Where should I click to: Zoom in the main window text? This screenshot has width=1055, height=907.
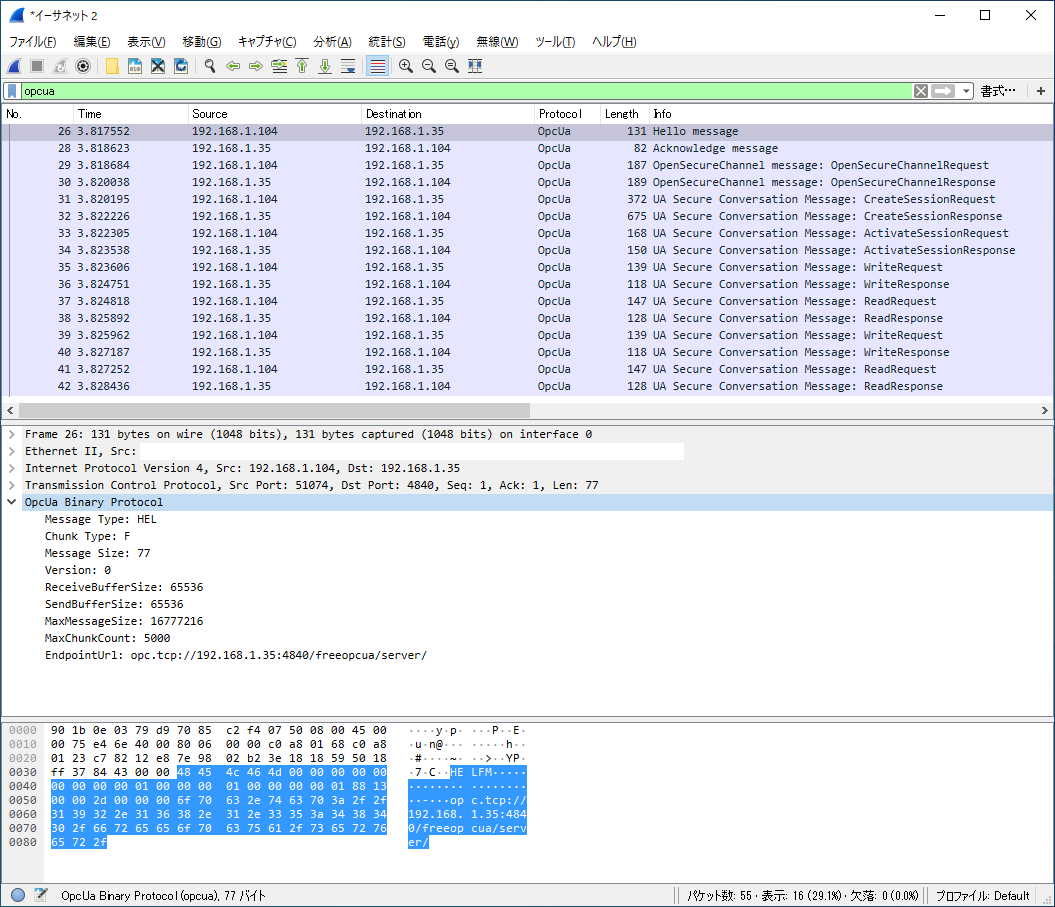pos(406,66)
